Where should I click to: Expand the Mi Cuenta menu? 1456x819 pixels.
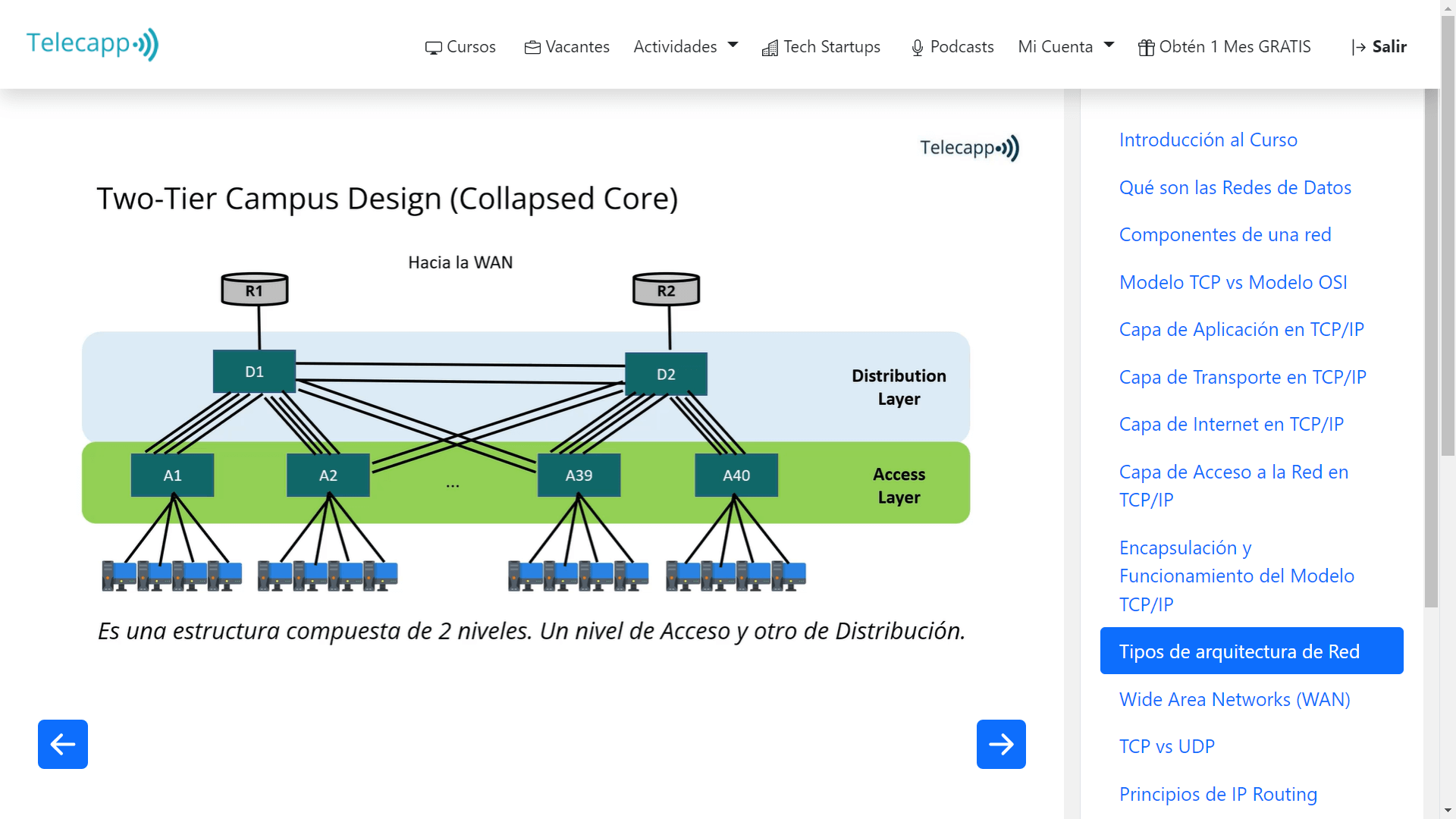point(1056,46)
